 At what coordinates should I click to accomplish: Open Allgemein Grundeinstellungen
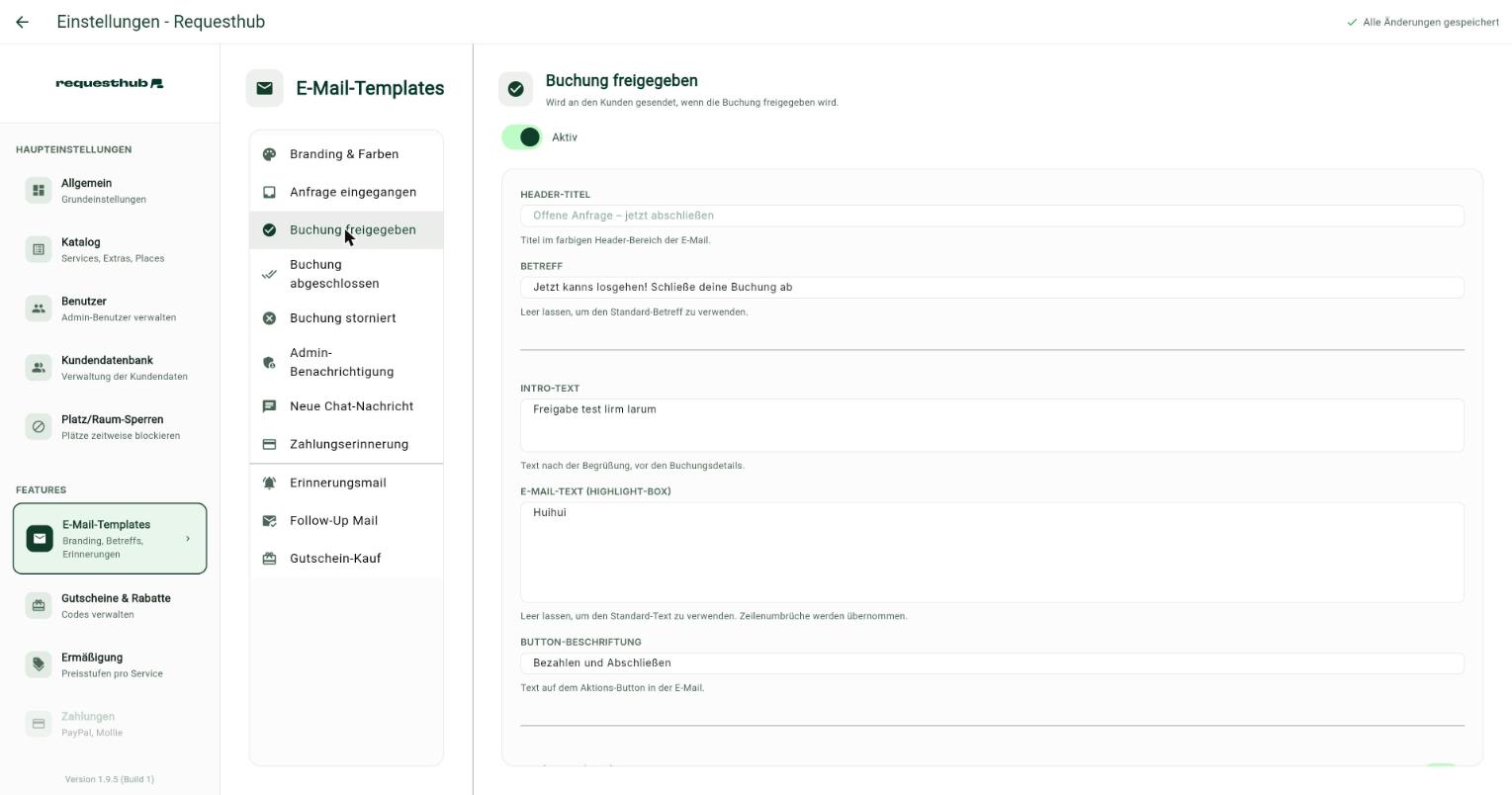coord(110,190)
